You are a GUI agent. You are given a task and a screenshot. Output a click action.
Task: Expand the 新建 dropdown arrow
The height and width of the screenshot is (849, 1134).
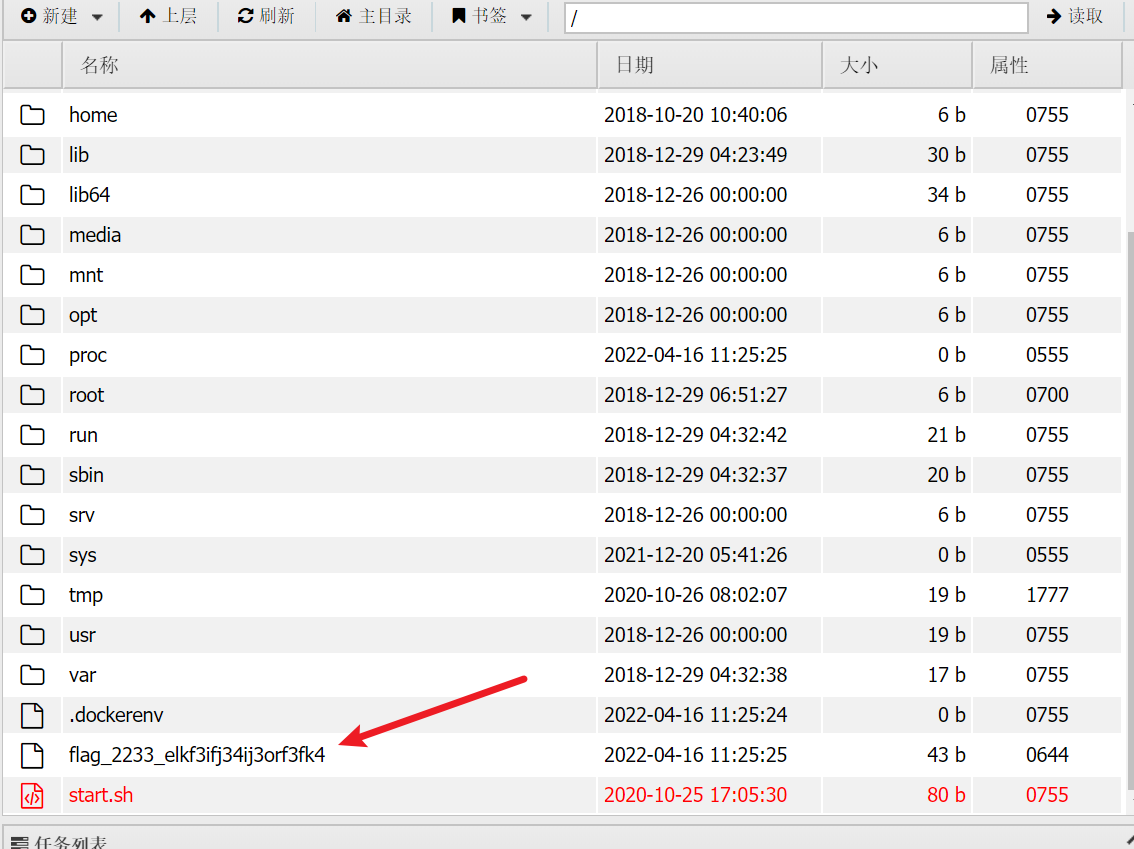click(x=96, y=16)
